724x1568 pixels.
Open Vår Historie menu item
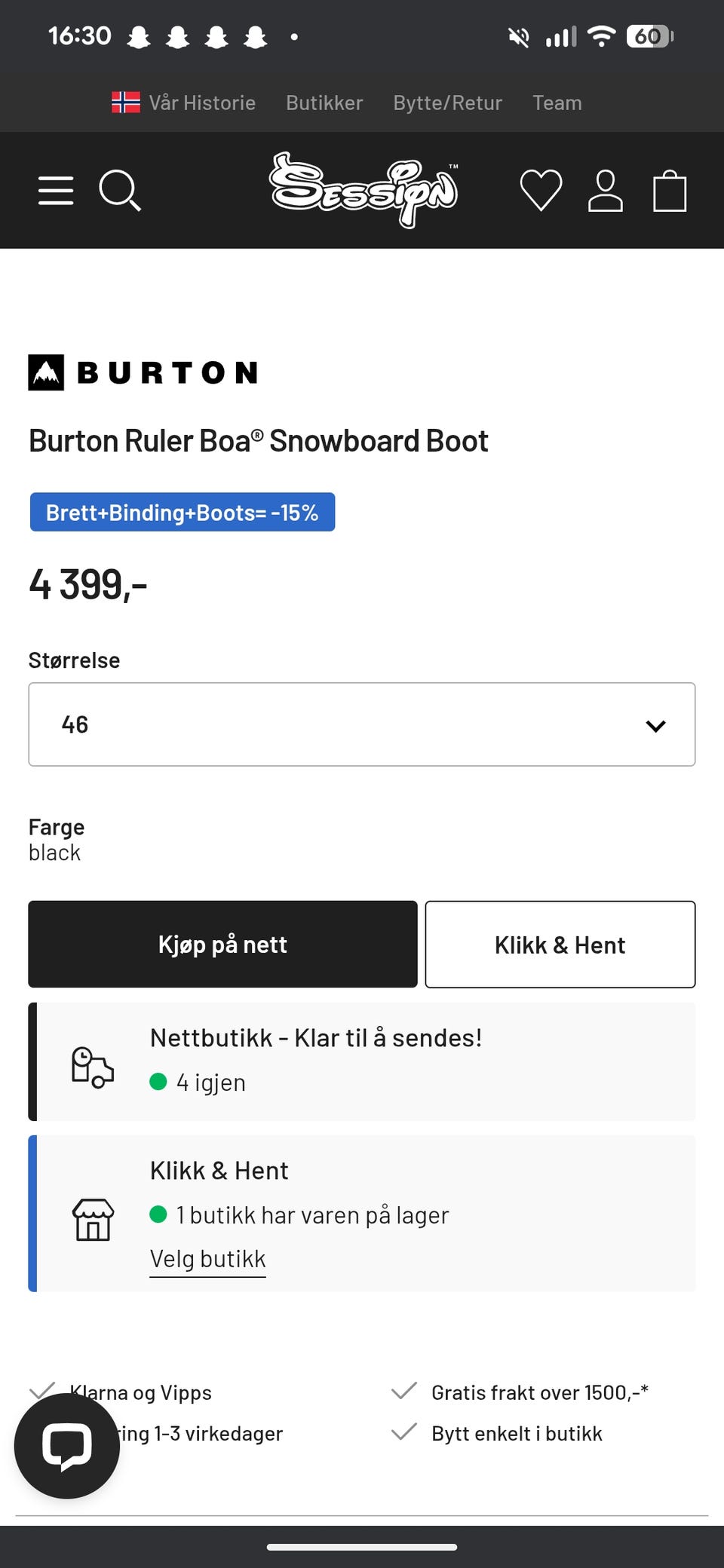tap(202, 103)
